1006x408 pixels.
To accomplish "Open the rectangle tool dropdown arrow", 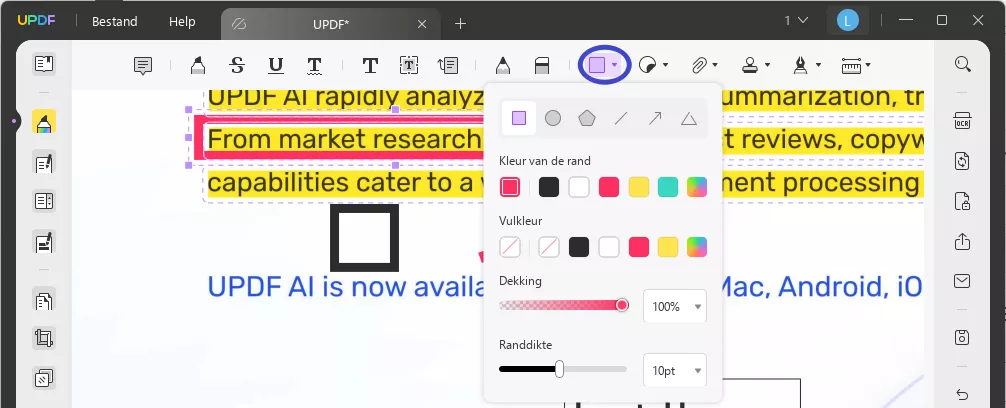I will (615, 65).
